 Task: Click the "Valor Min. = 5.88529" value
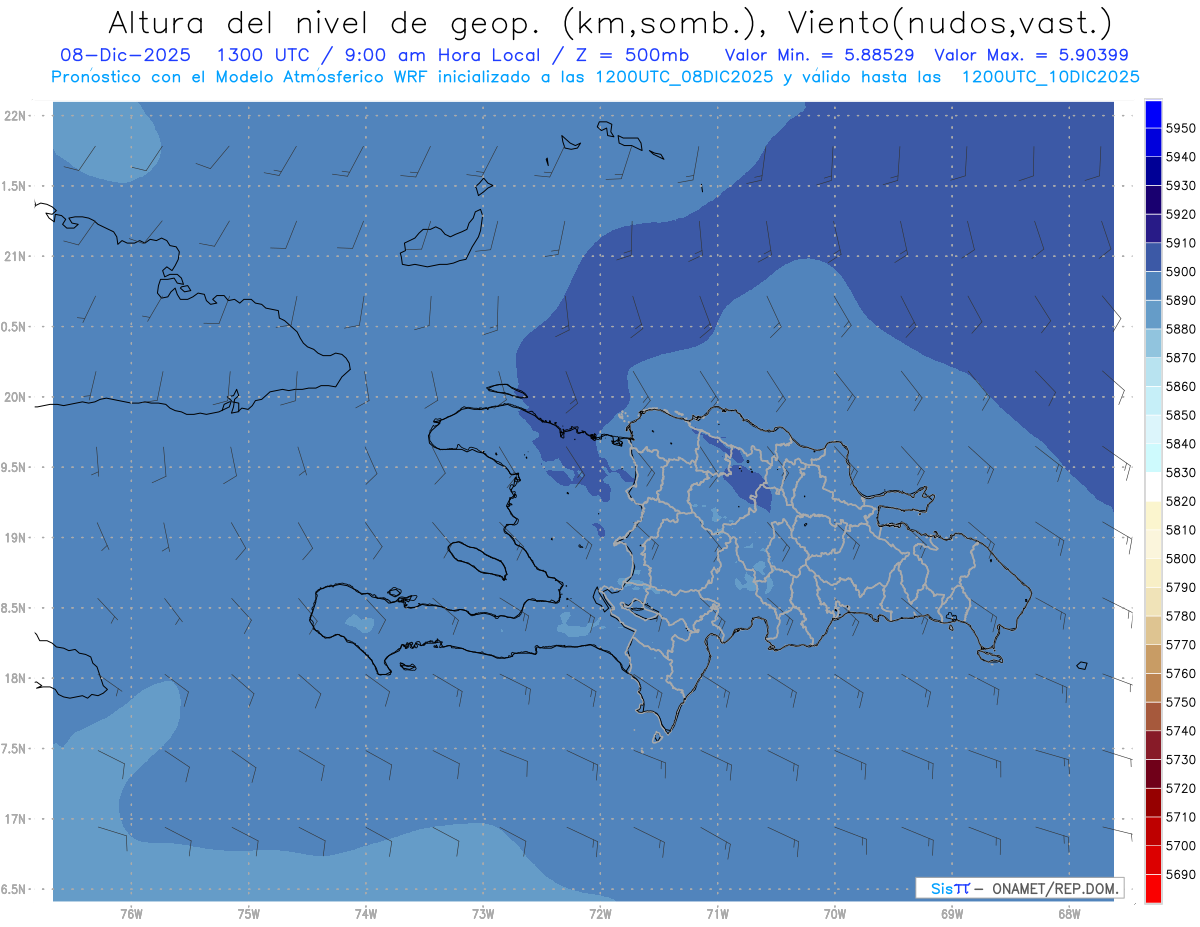(x=819, y=55)
